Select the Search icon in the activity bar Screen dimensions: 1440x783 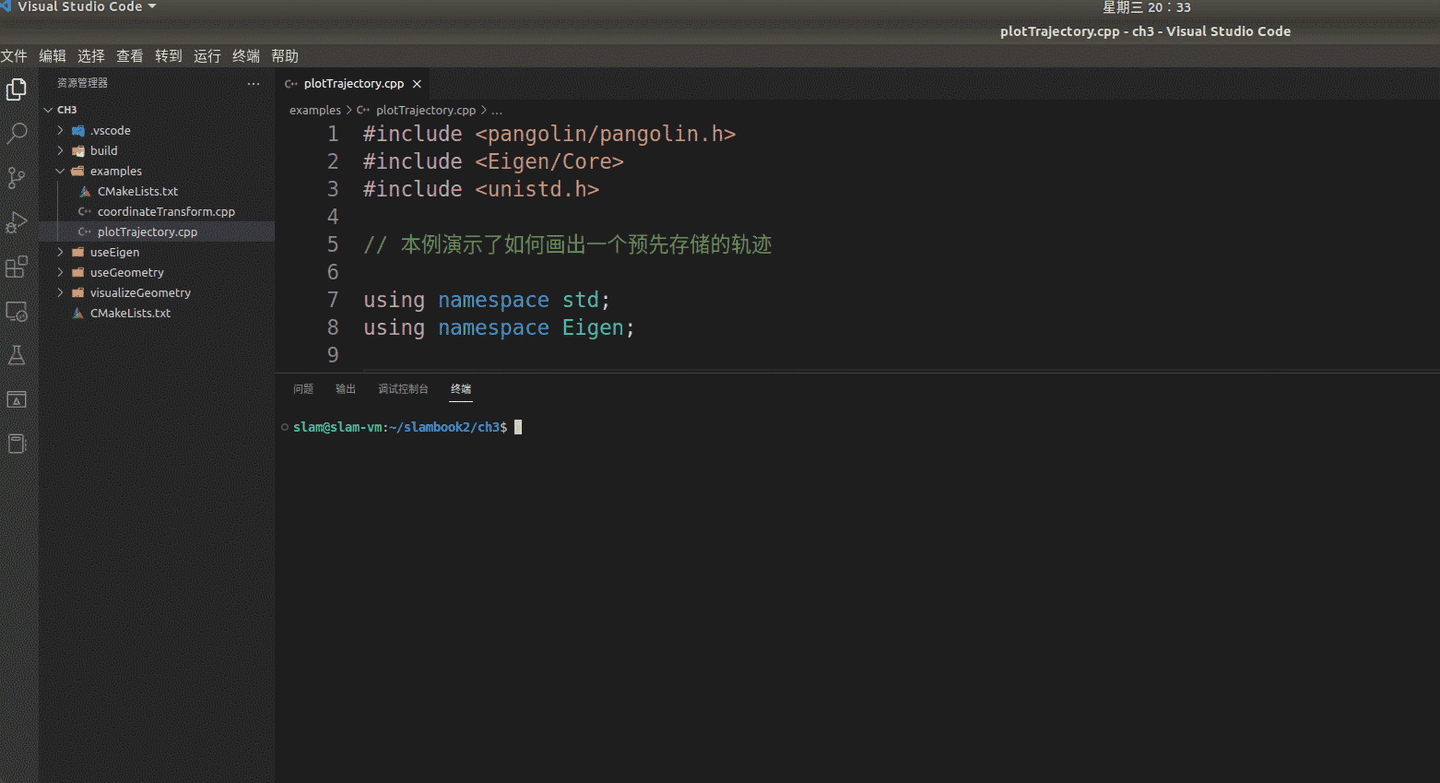pyautogui.click(x=16, y=133)
